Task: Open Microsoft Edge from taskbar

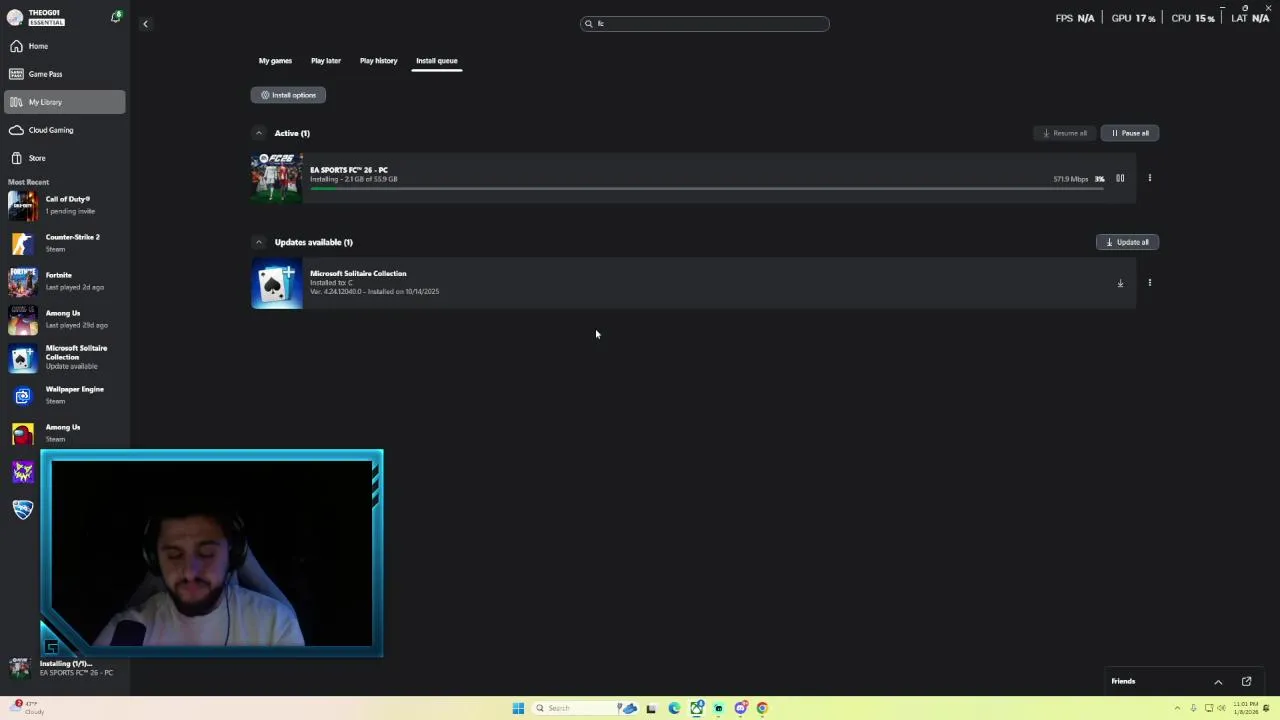Action: click(674, 708)
